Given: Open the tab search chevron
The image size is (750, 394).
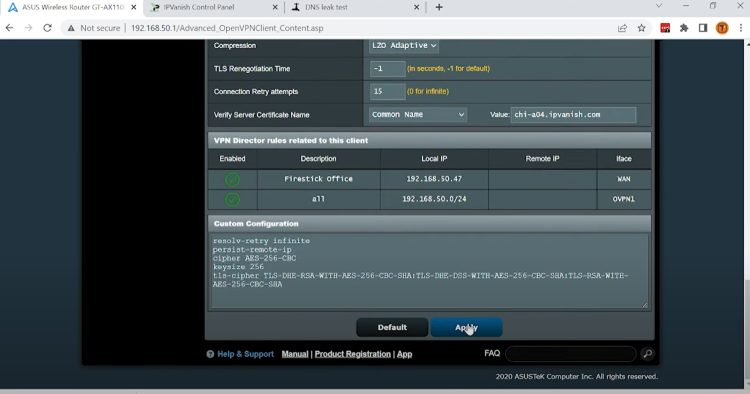Looking at the screenshot, I should tap(659, 6).
